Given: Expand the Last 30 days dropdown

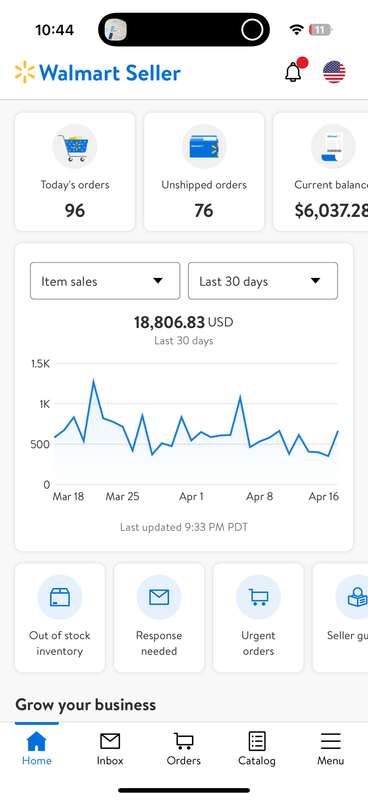Looking at the screenshot, I should click(263, 281).
